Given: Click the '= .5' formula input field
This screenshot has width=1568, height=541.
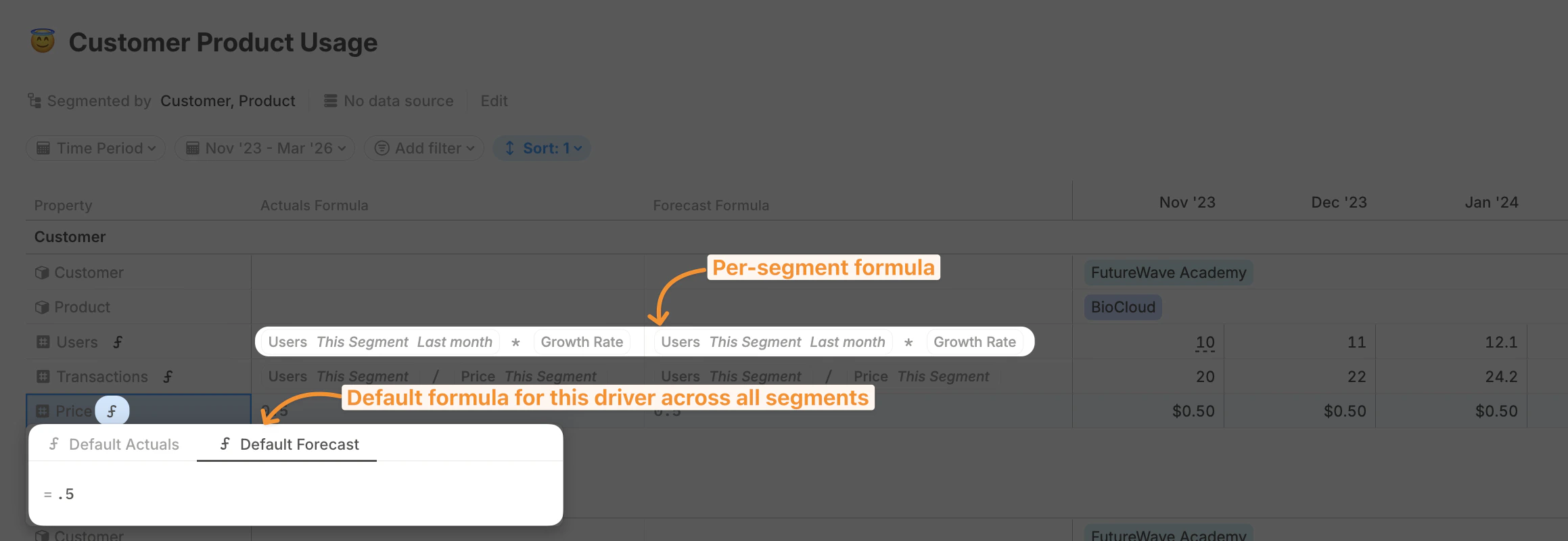Looking at the screenshot, I should coord(135,494).
